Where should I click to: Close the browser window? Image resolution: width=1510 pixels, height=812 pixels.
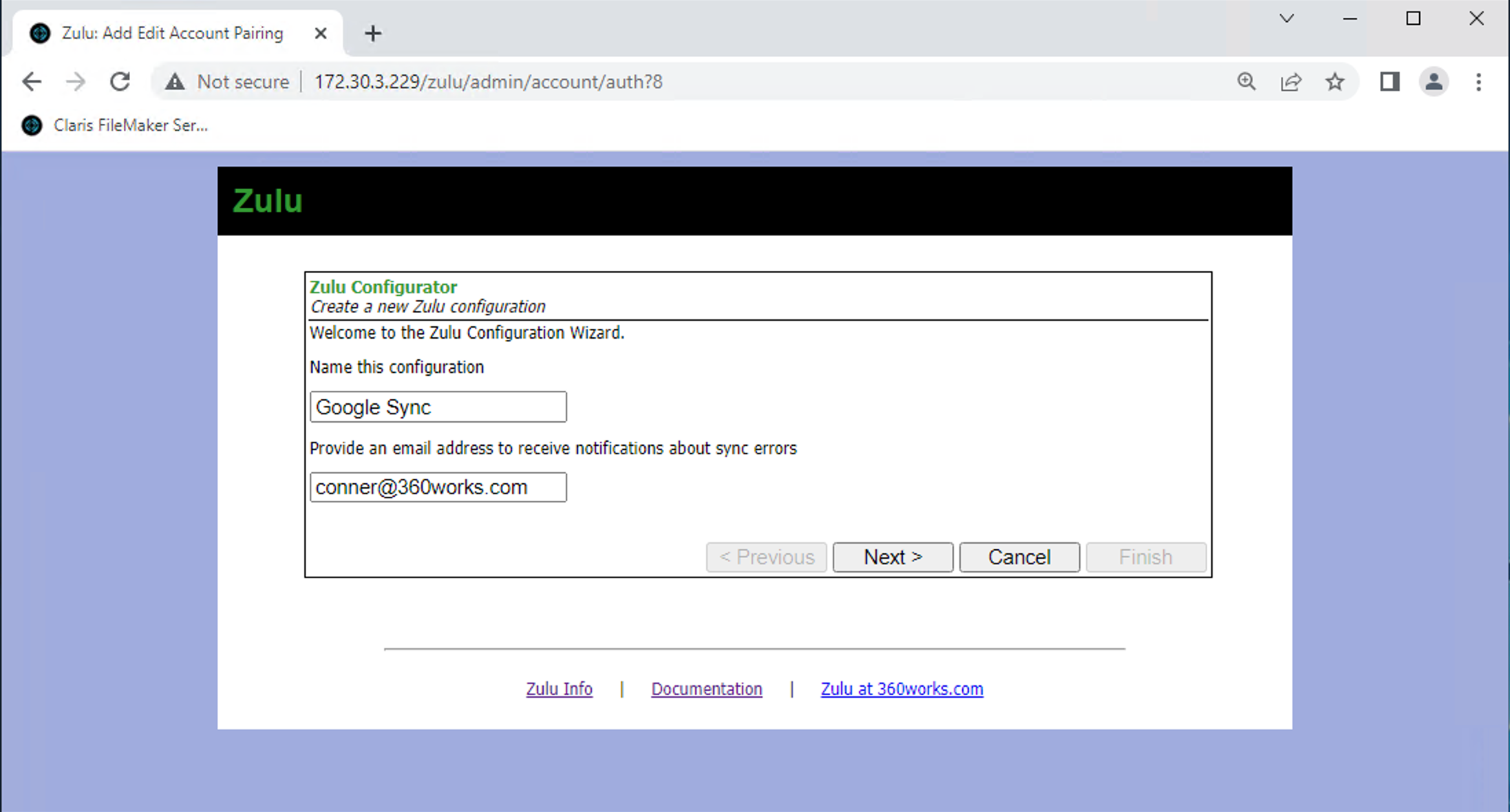point(1476,19)
